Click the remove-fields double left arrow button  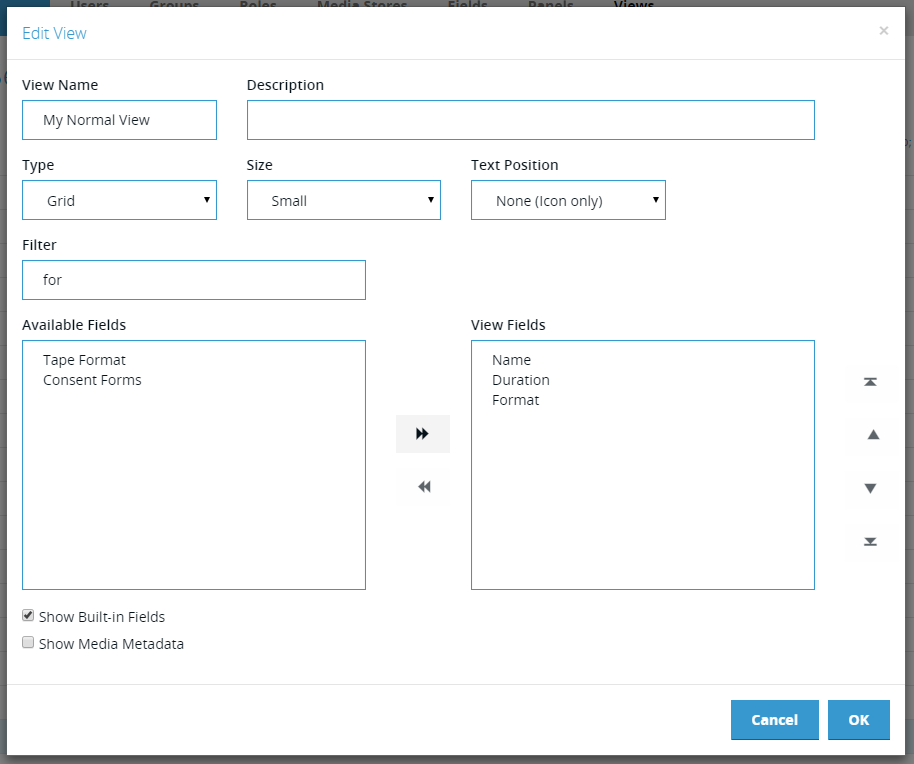(x=423, y=487)
